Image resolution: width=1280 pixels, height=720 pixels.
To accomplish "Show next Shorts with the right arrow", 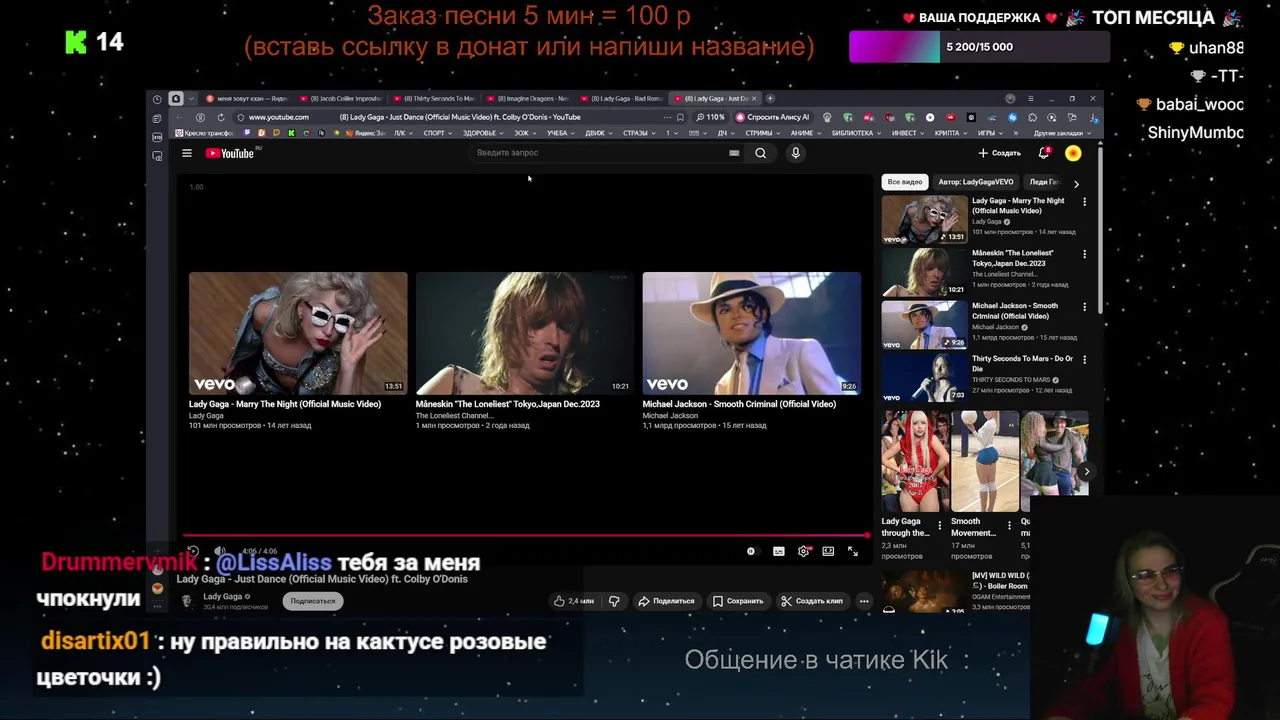I will (1087, 471).
